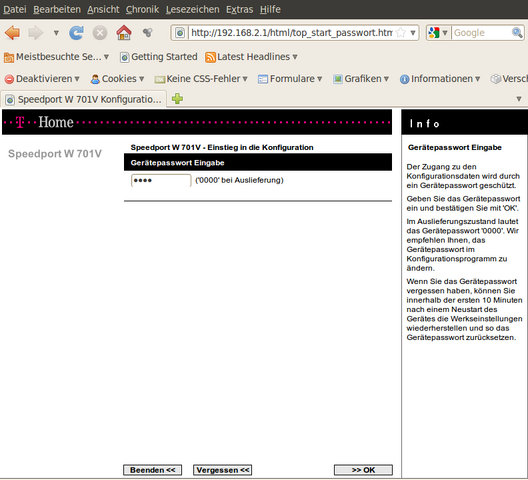Click the browser Forward arrow button
This screenshot has width=528, height=480.
pyautogui.click(x=35, y=33)
